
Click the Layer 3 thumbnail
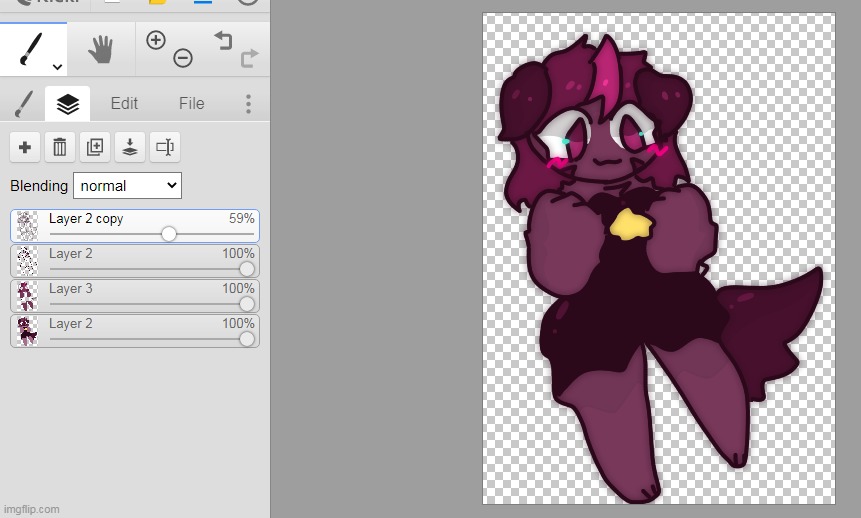tap(27, 296)
